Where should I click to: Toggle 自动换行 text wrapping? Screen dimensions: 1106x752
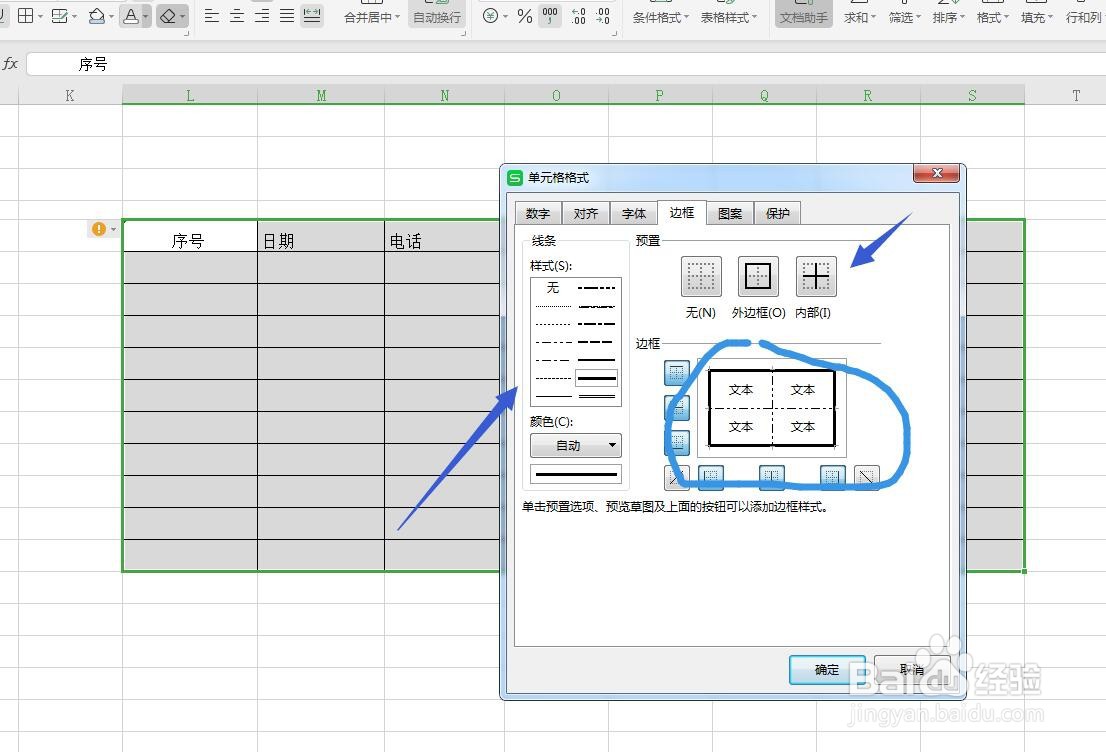click(436, 17)
